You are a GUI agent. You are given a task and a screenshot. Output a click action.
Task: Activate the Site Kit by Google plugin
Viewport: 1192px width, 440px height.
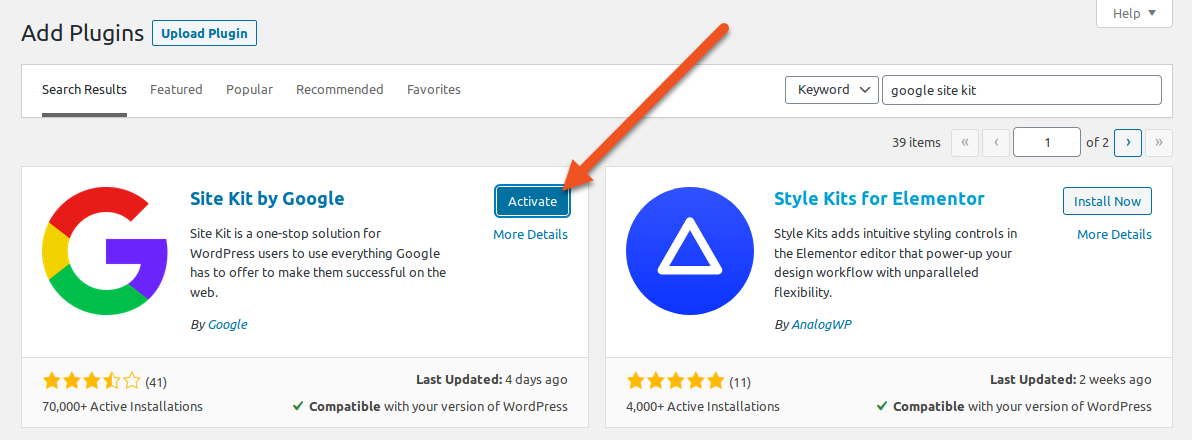(x=532, y=201)
